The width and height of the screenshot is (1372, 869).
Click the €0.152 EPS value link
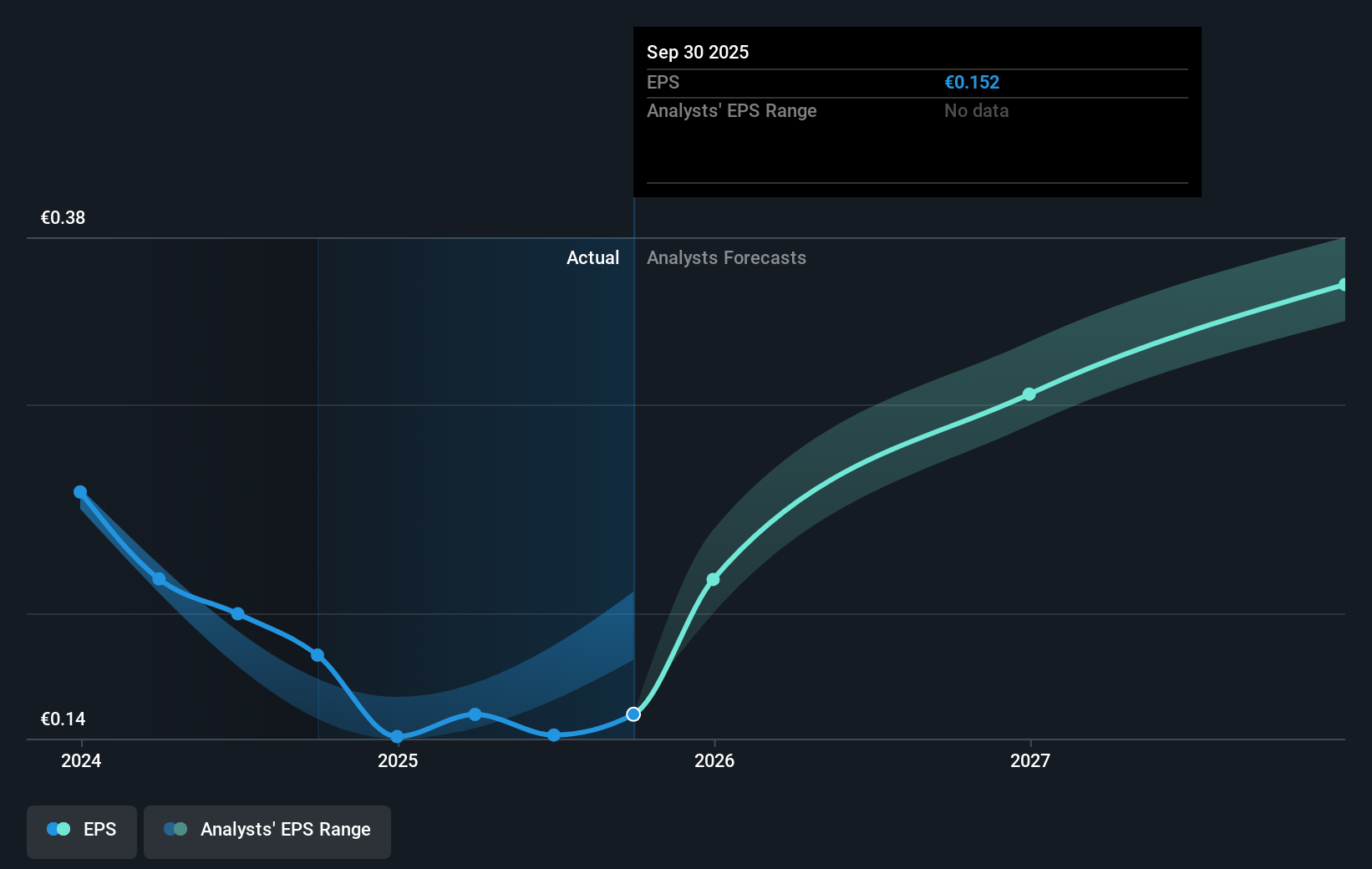click(972, 82)
